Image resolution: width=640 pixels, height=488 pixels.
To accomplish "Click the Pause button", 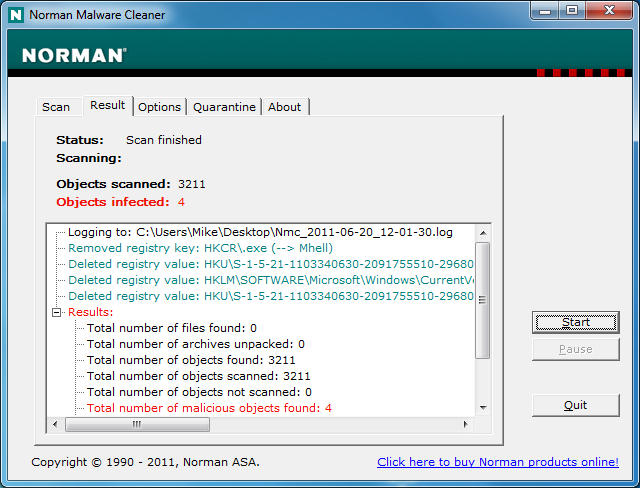I will (576, 349).
